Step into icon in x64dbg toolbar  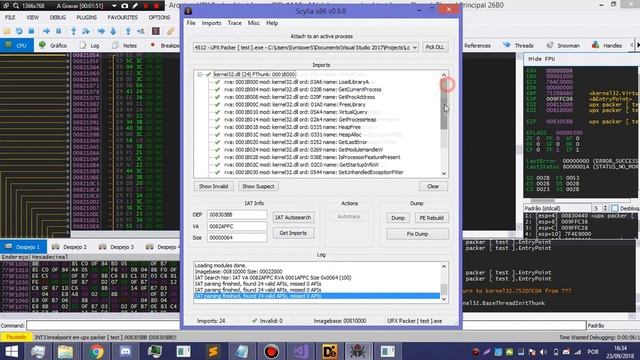73,31
